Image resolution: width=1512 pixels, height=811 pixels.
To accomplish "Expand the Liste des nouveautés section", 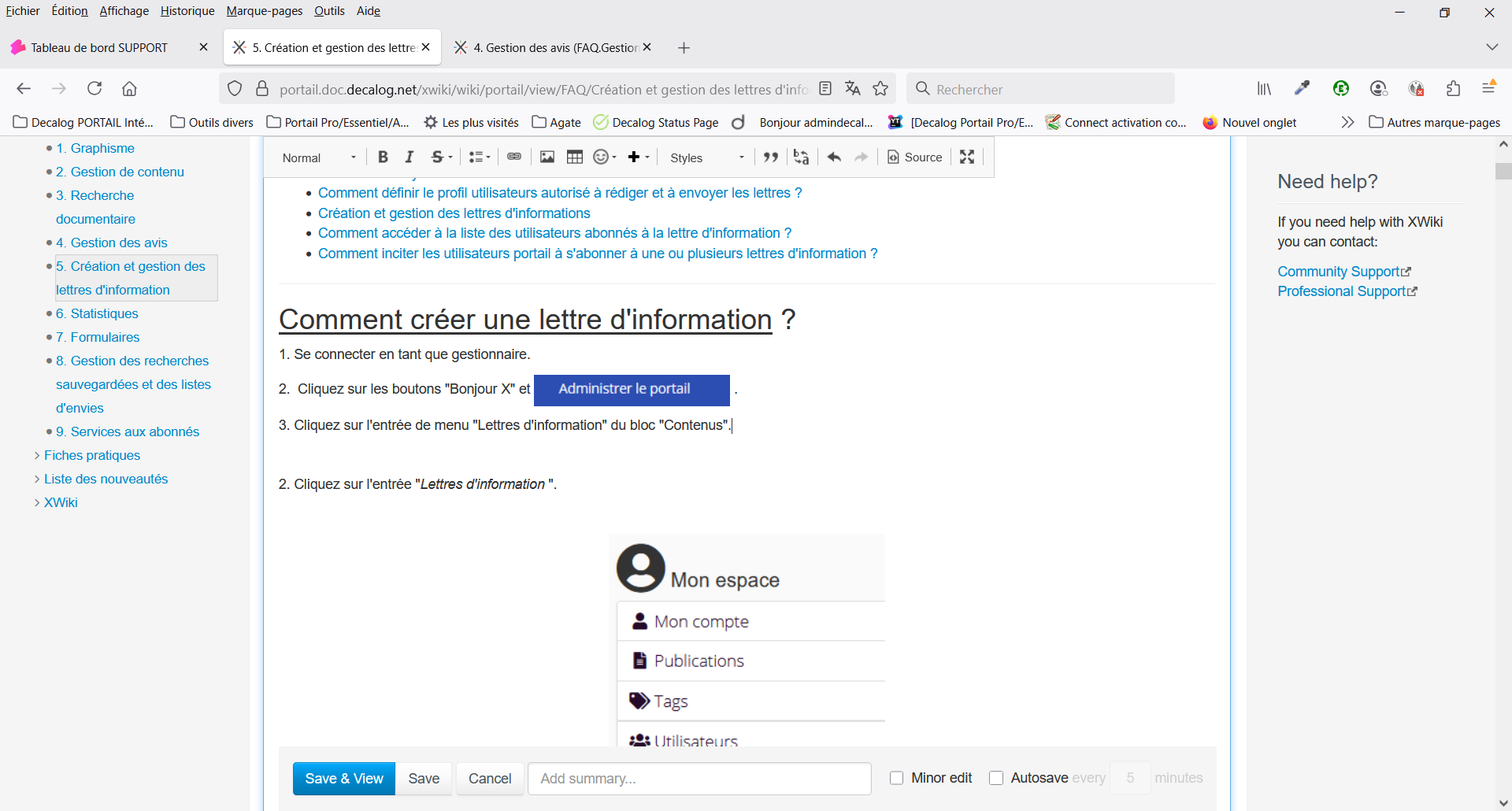I will pos(37,480).
